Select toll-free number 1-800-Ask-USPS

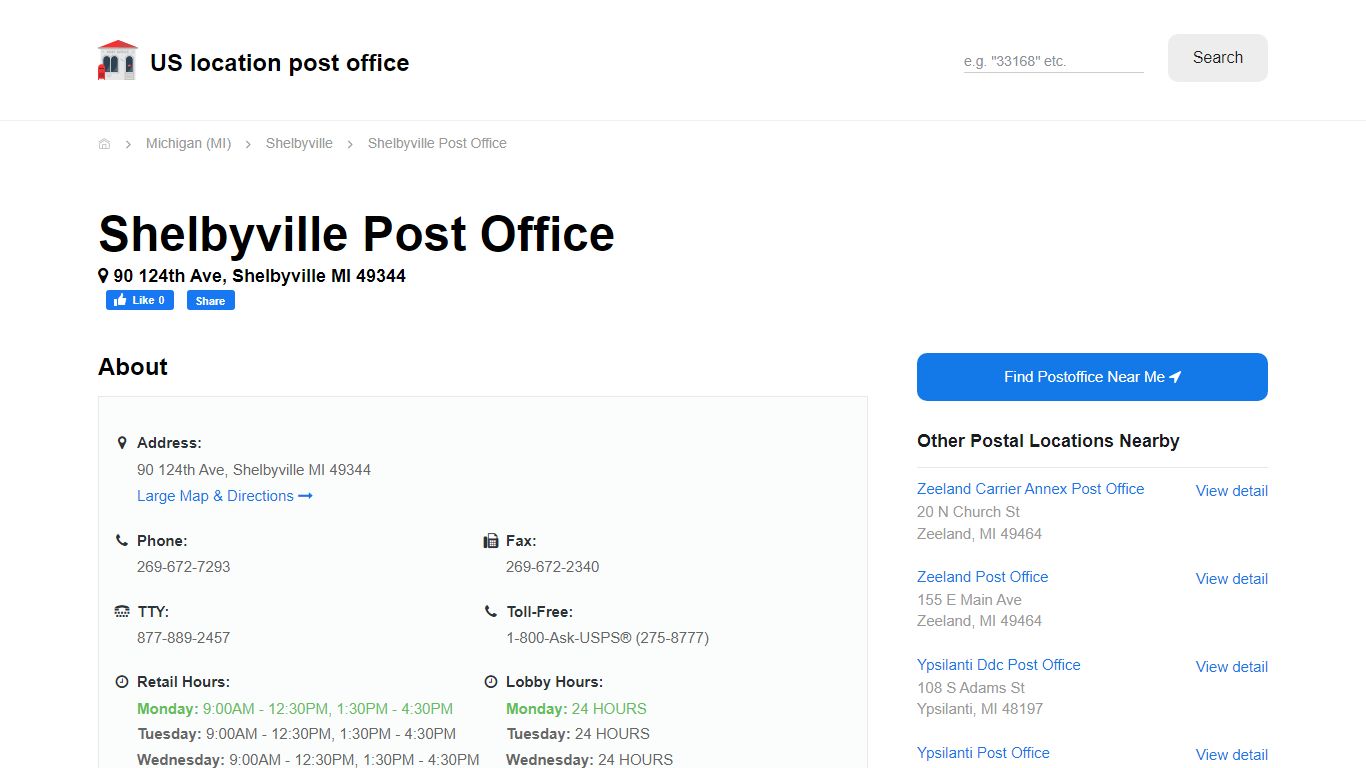[x=607, y=638]
